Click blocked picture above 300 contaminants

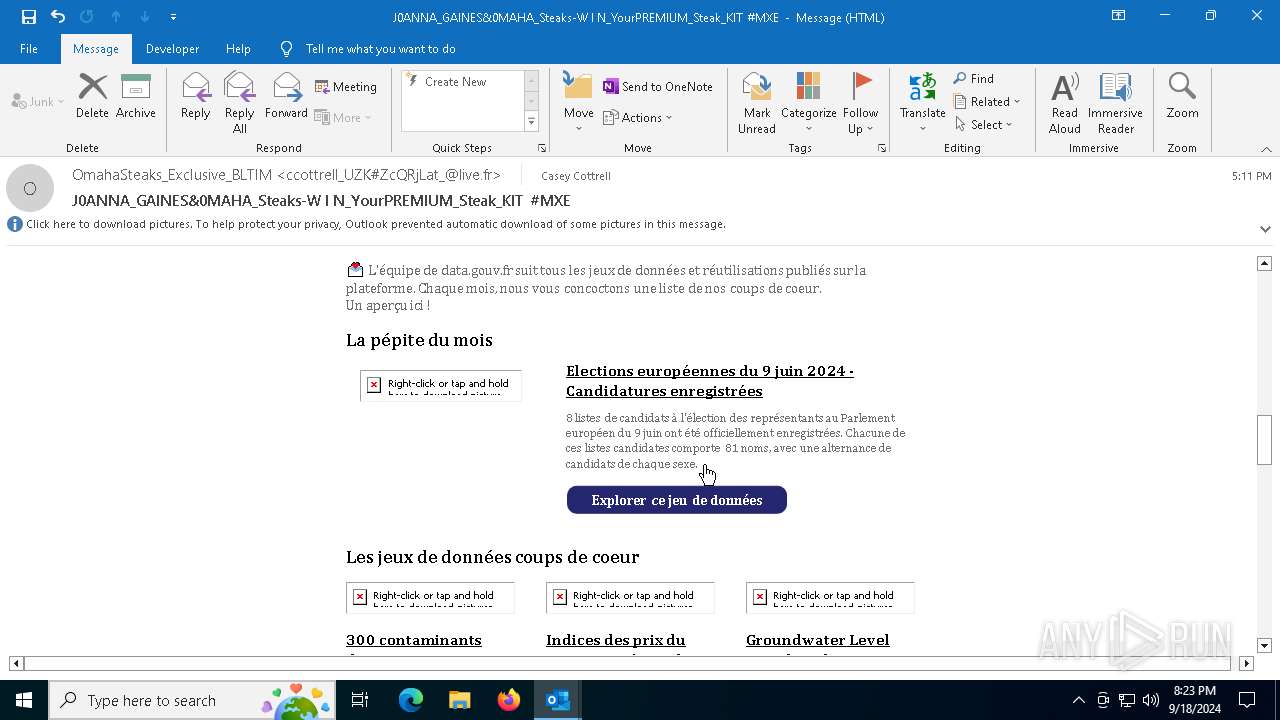[430, 597]
